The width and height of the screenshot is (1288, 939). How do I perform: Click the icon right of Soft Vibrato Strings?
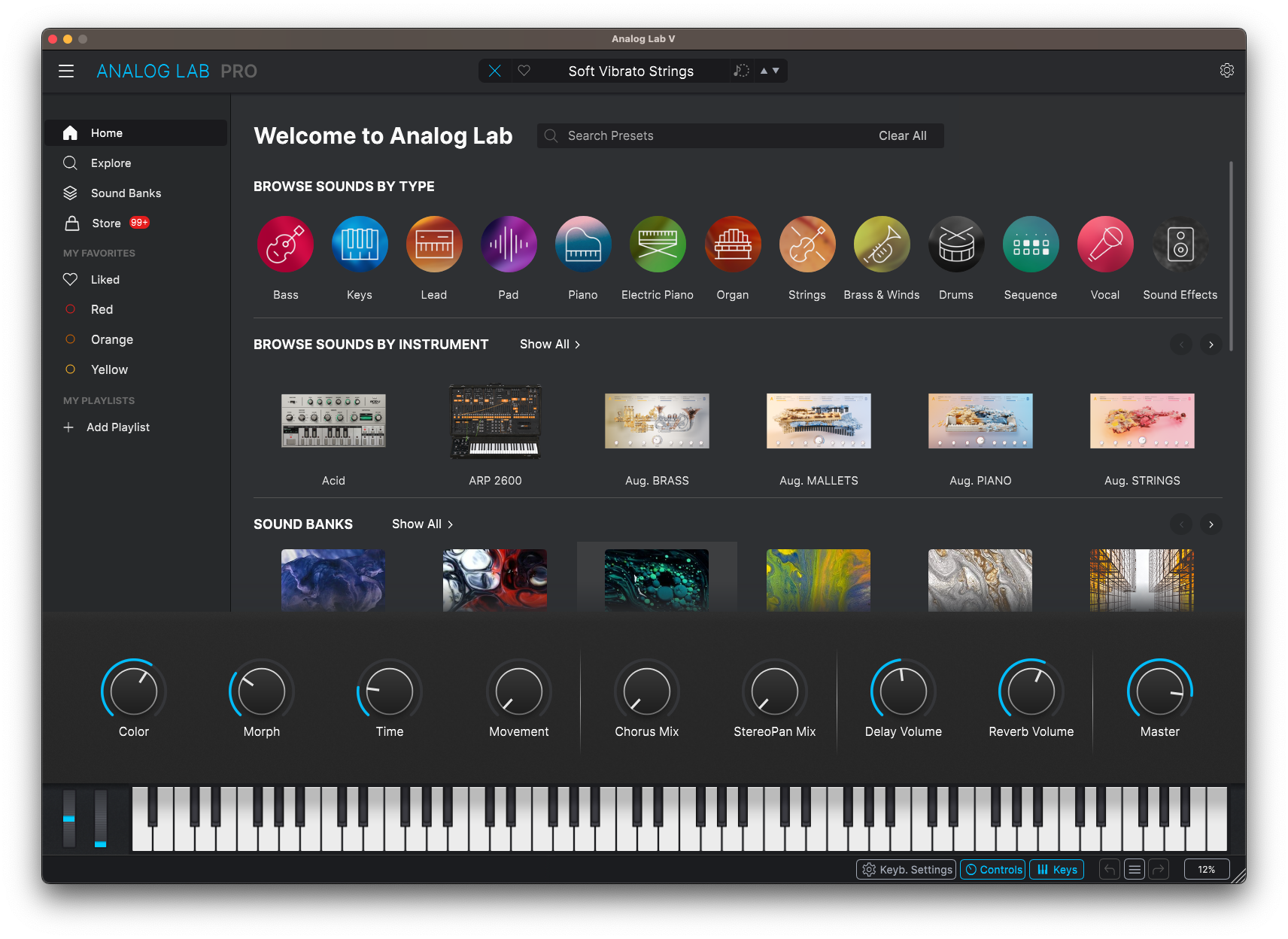click(x=741, y=71)
